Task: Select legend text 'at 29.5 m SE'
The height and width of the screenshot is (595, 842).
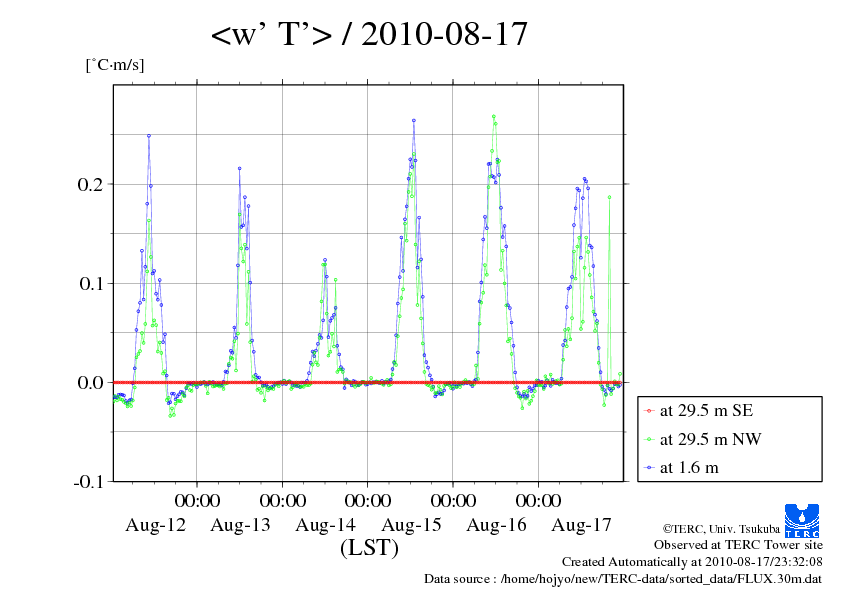Action: pyautogui.click(x=706, y=411)
